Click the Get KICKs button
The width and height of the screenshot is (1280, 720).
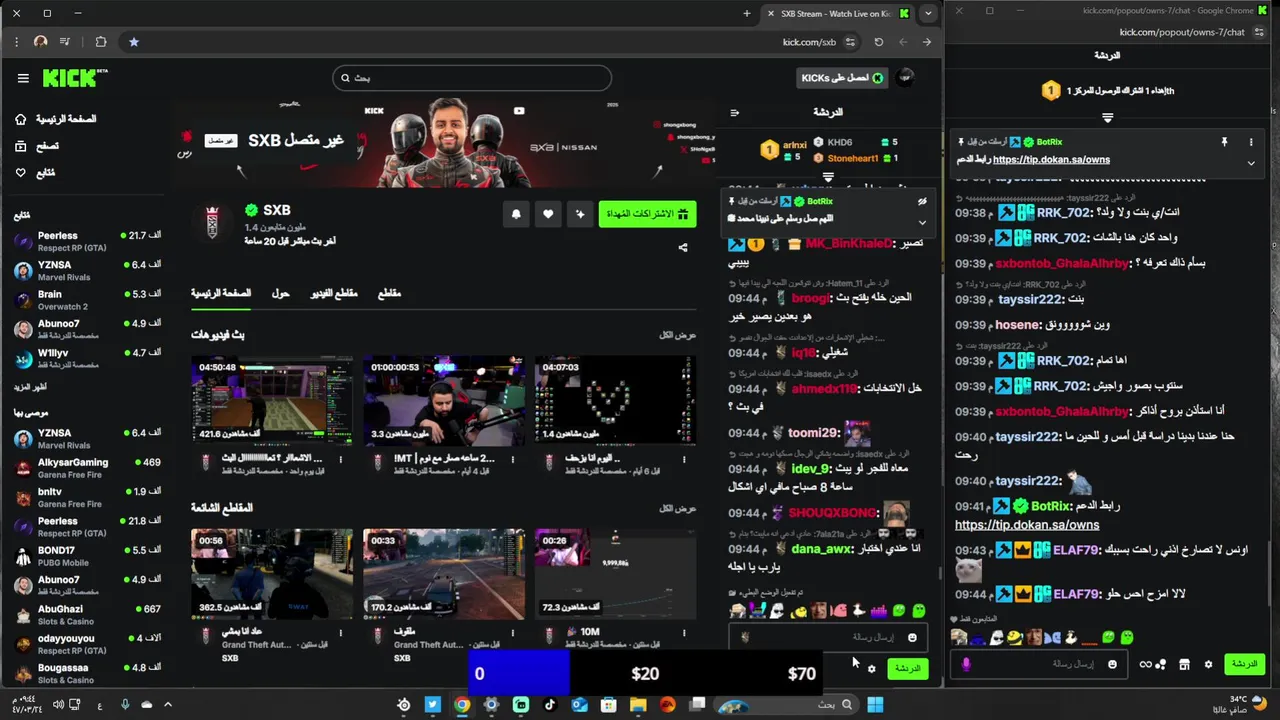coord(843,78)
